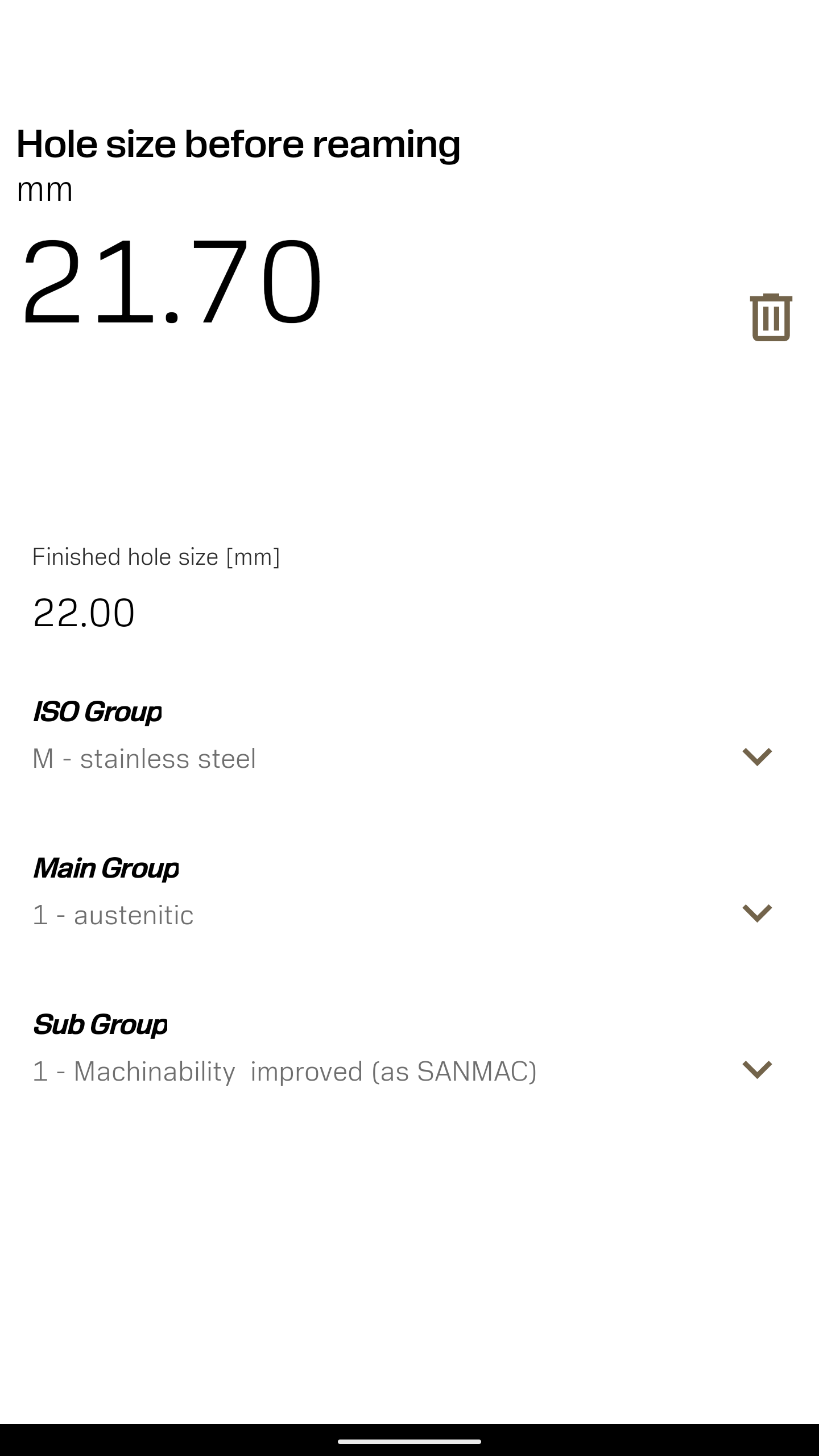
Task: Change SANMAC subgroup via its row arrow
Action: tap(757, 1070)
